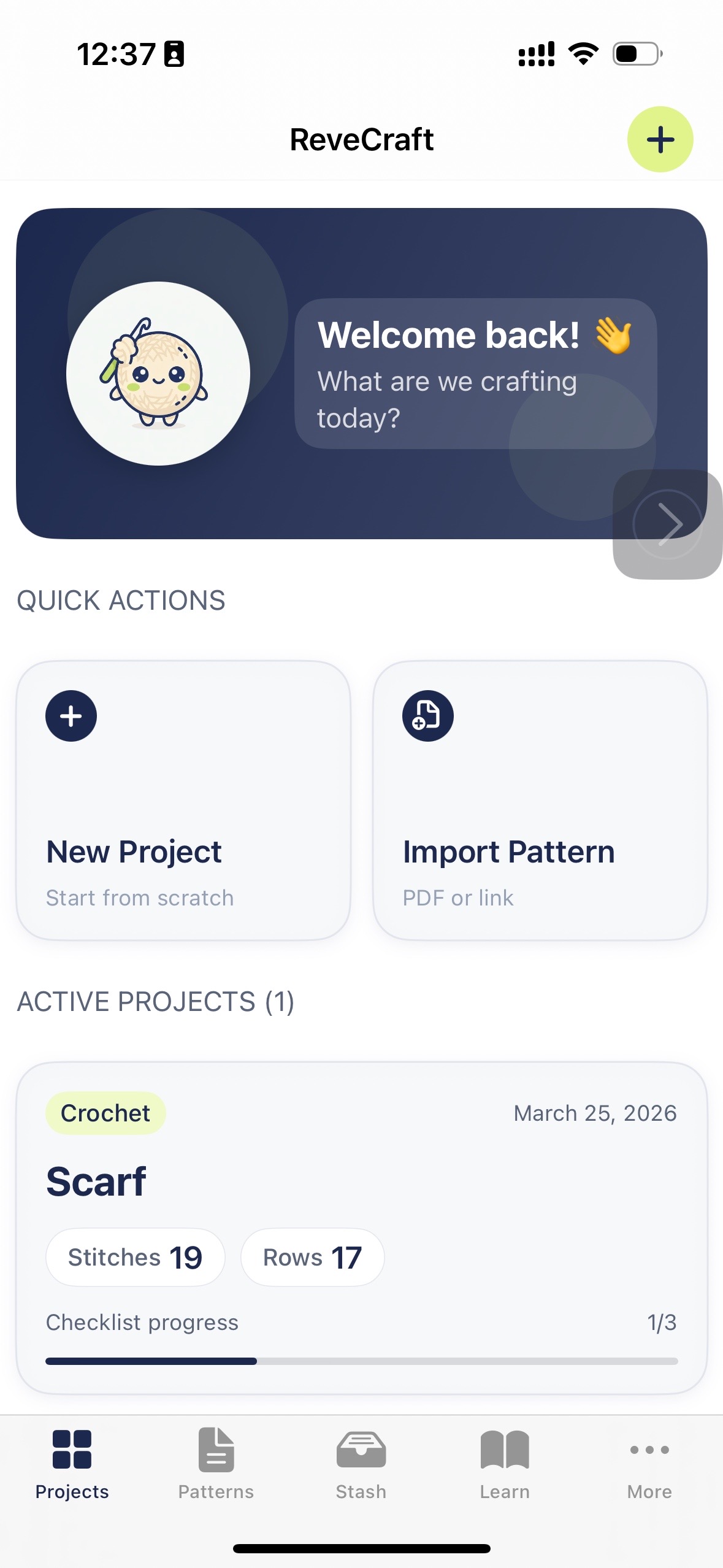Open the green plus button in header

pos(660,139)
